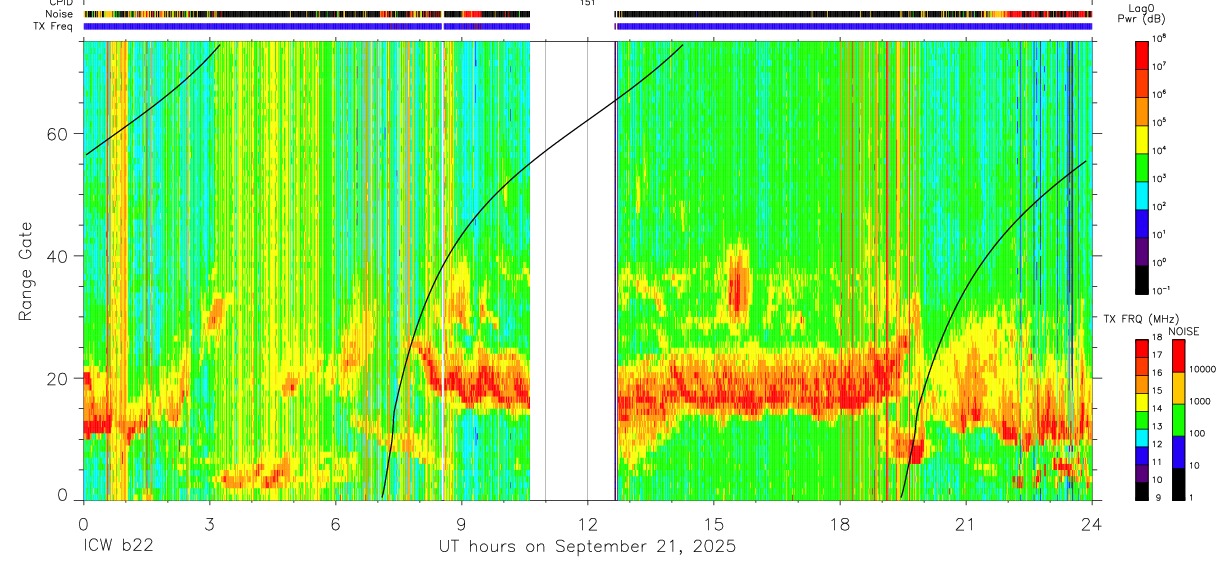Select the 'NOISE' legend title
Viewport: 1228px width, 567px height.
[x=1184, y=330]
